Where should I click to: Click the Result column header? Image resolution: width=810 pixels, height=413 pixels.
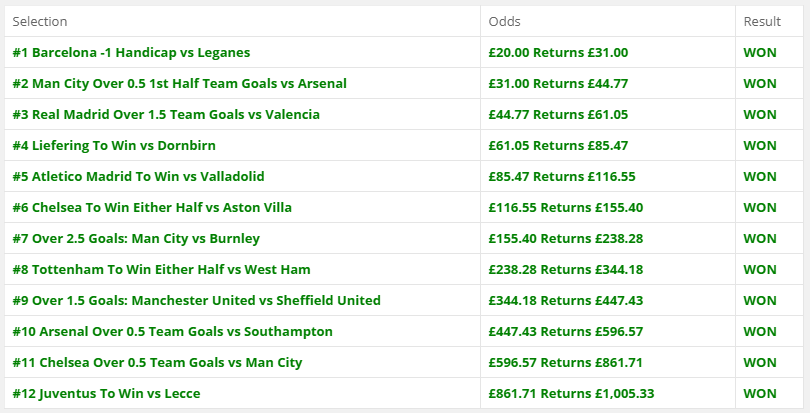762,21
